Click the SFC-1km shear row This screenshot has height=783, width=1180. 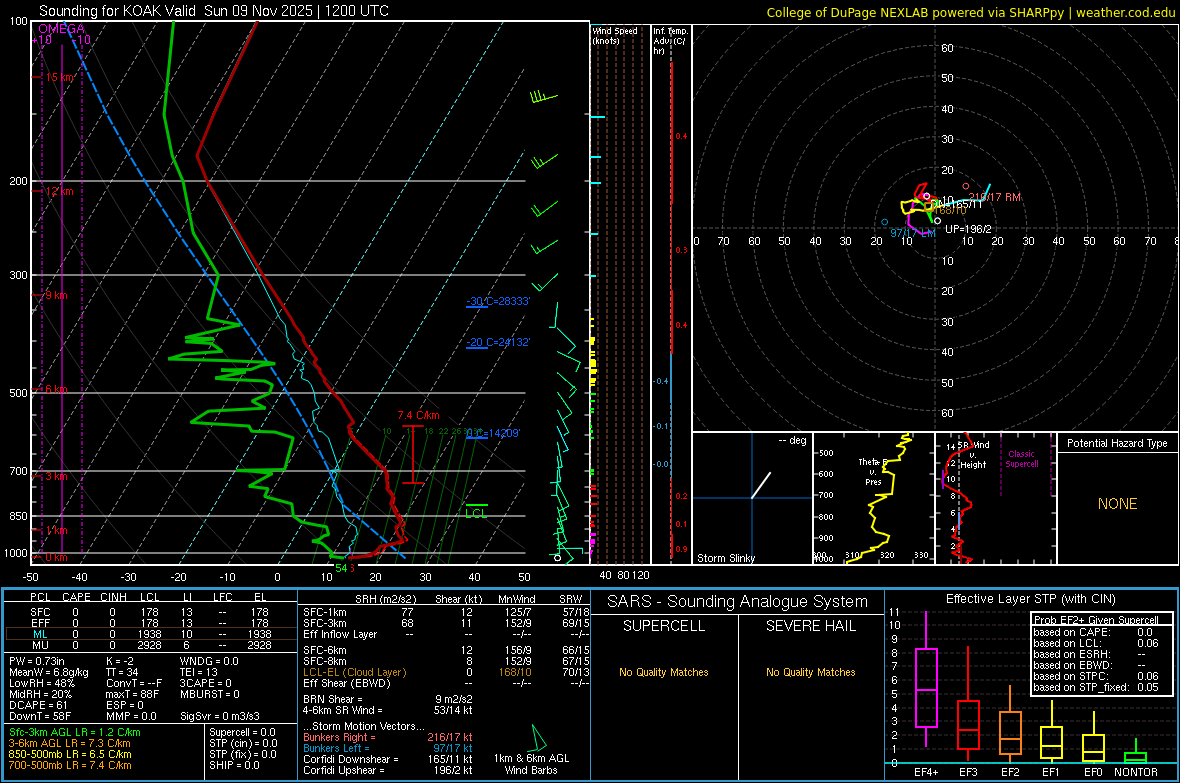pyautogui.click(x=446, y=612)
